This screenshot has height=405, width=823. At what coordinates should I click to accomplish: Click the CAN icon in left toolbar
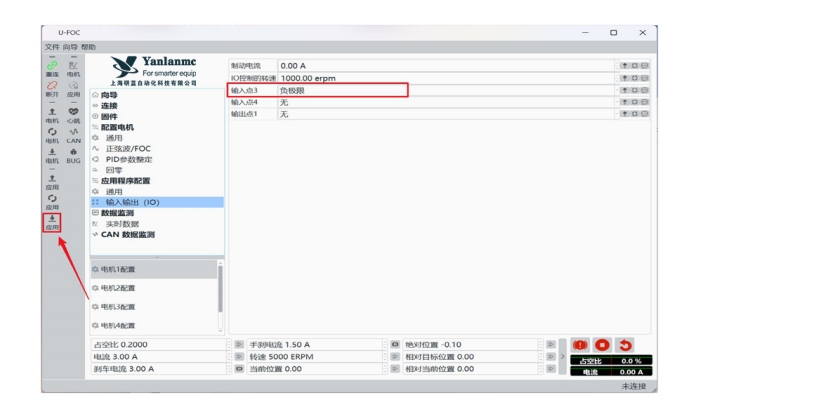pos(73,134)
